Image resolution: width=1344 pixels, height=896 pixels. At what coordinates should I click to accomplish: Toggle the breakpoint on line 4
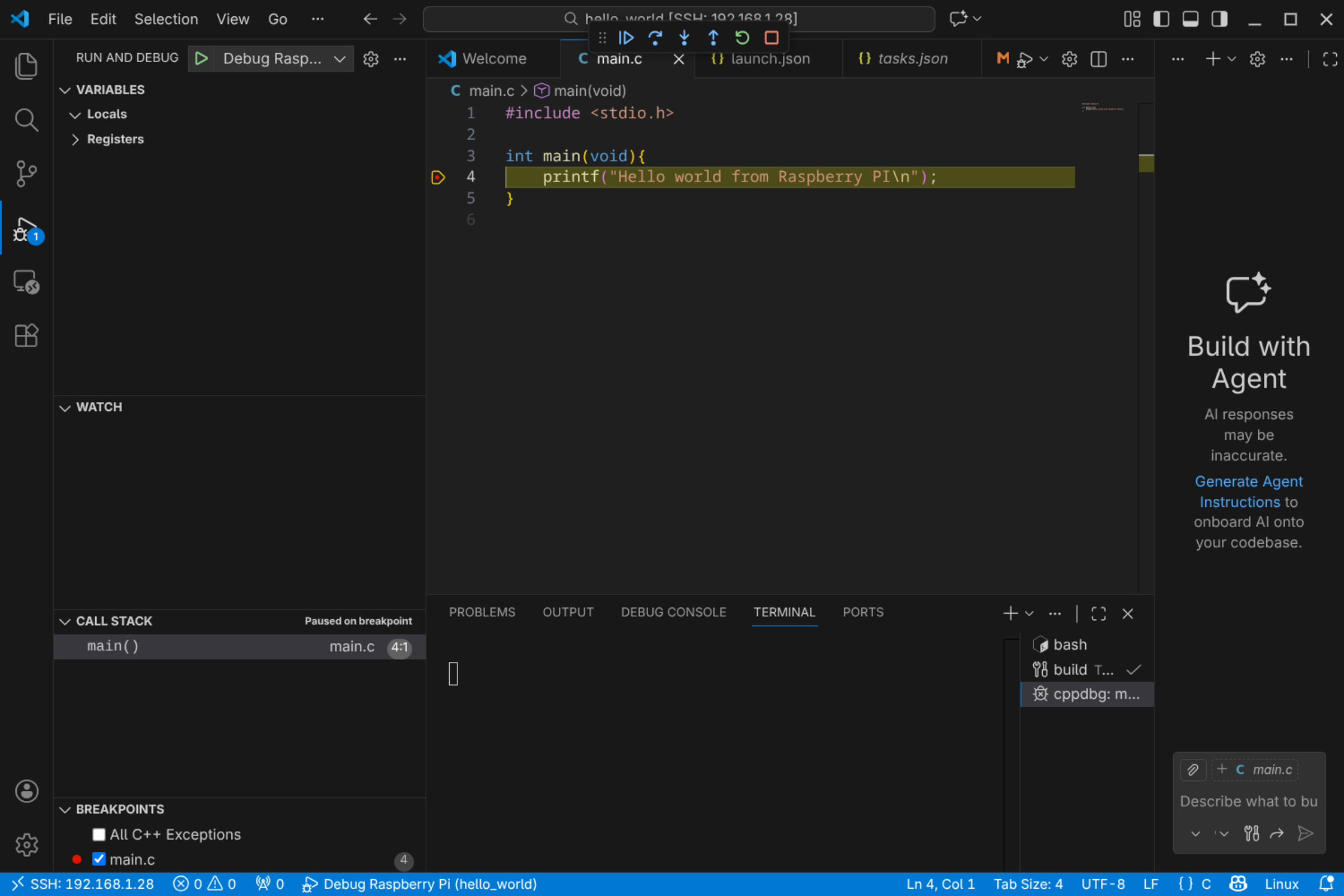click(438, 177)
